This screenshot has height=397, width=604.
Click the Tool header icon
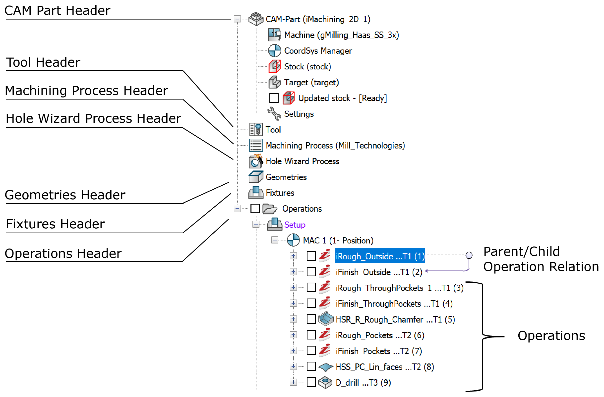[x=256, y=129]
